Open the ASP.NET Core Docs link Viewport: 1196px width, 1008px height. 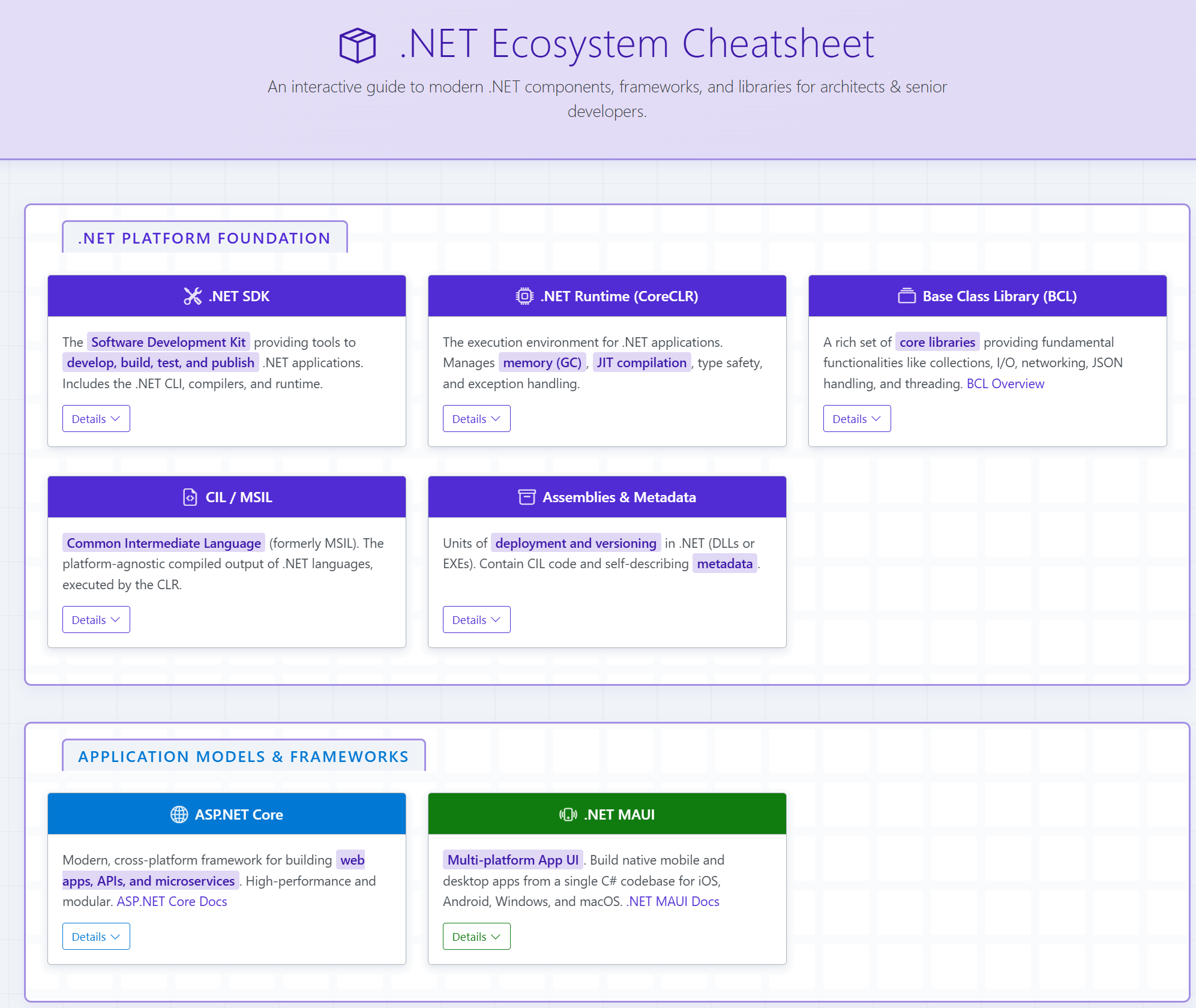pos(172,902)
